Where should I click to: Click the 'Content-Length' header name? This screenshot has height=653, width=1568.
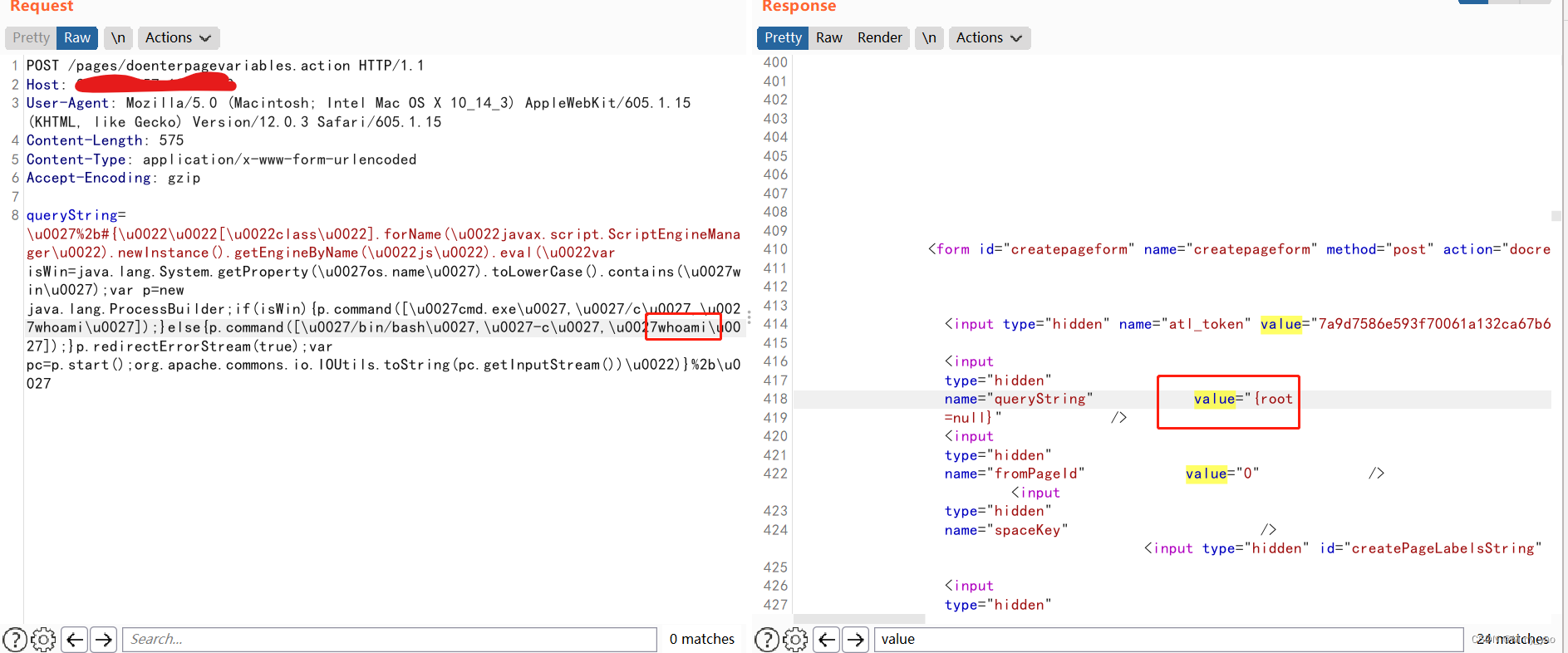coord(86,140)
